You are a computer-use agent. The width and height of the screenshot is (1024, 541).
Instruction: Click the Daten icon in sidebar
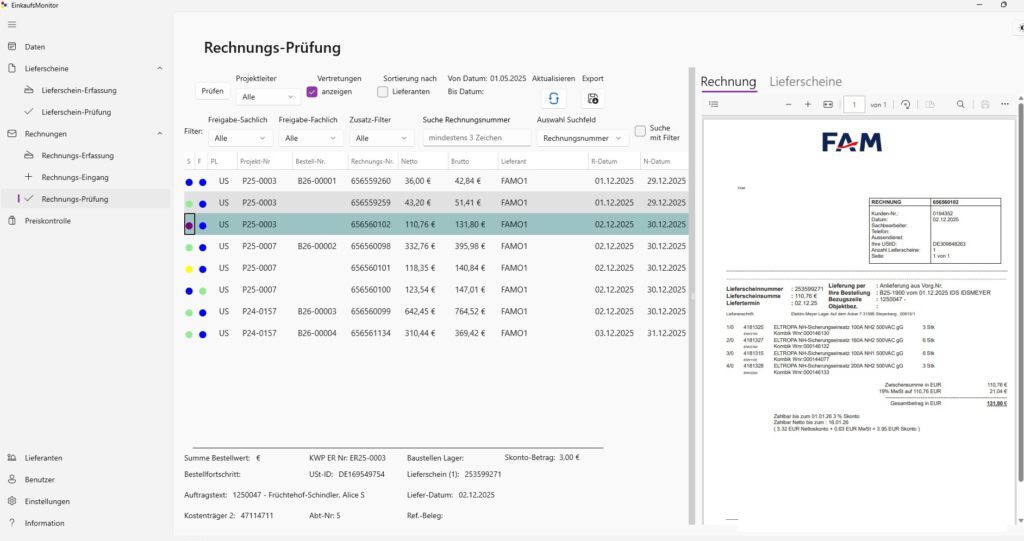click(x=12, y=47)
